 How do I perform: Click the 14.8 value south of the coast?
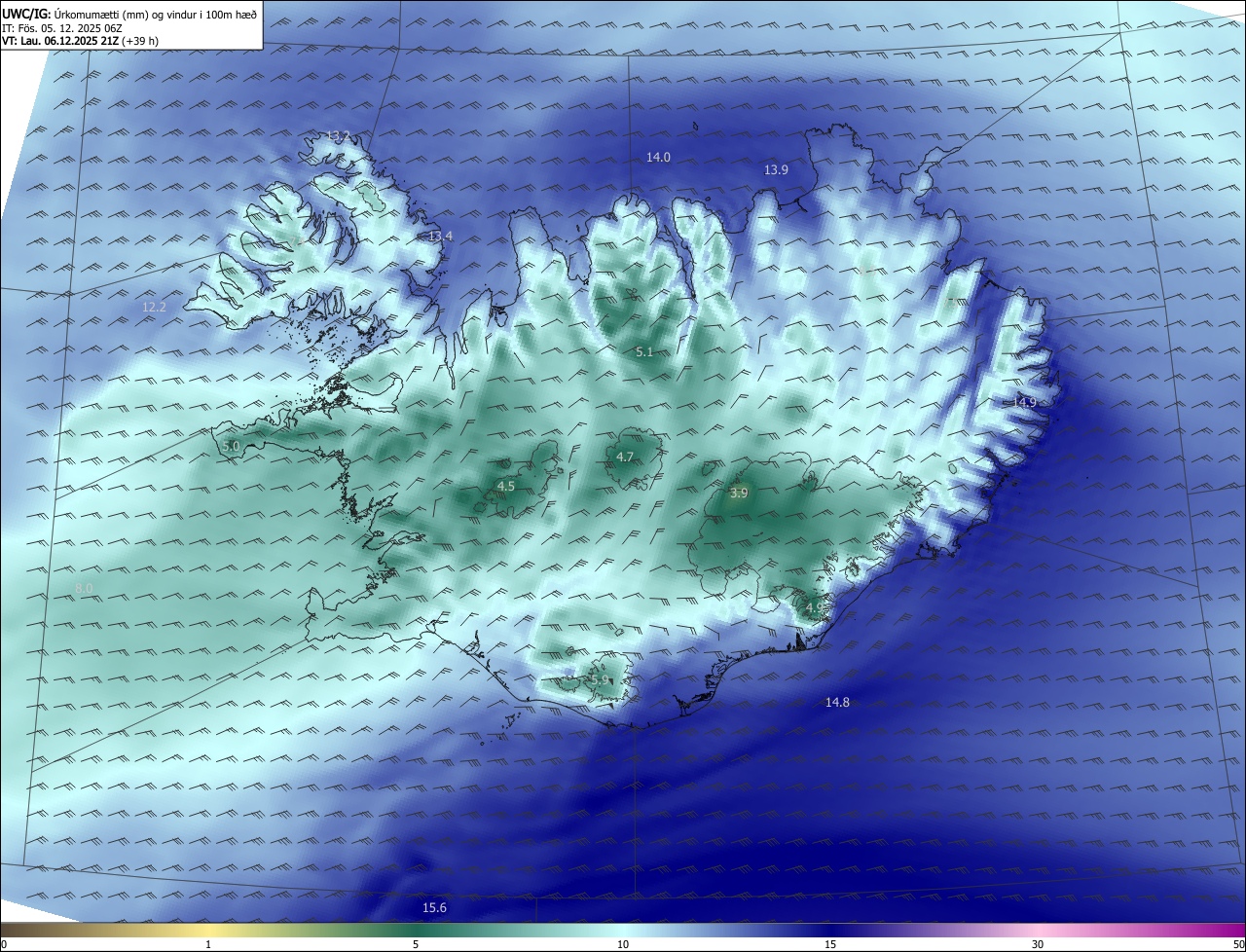pos(837,702)
